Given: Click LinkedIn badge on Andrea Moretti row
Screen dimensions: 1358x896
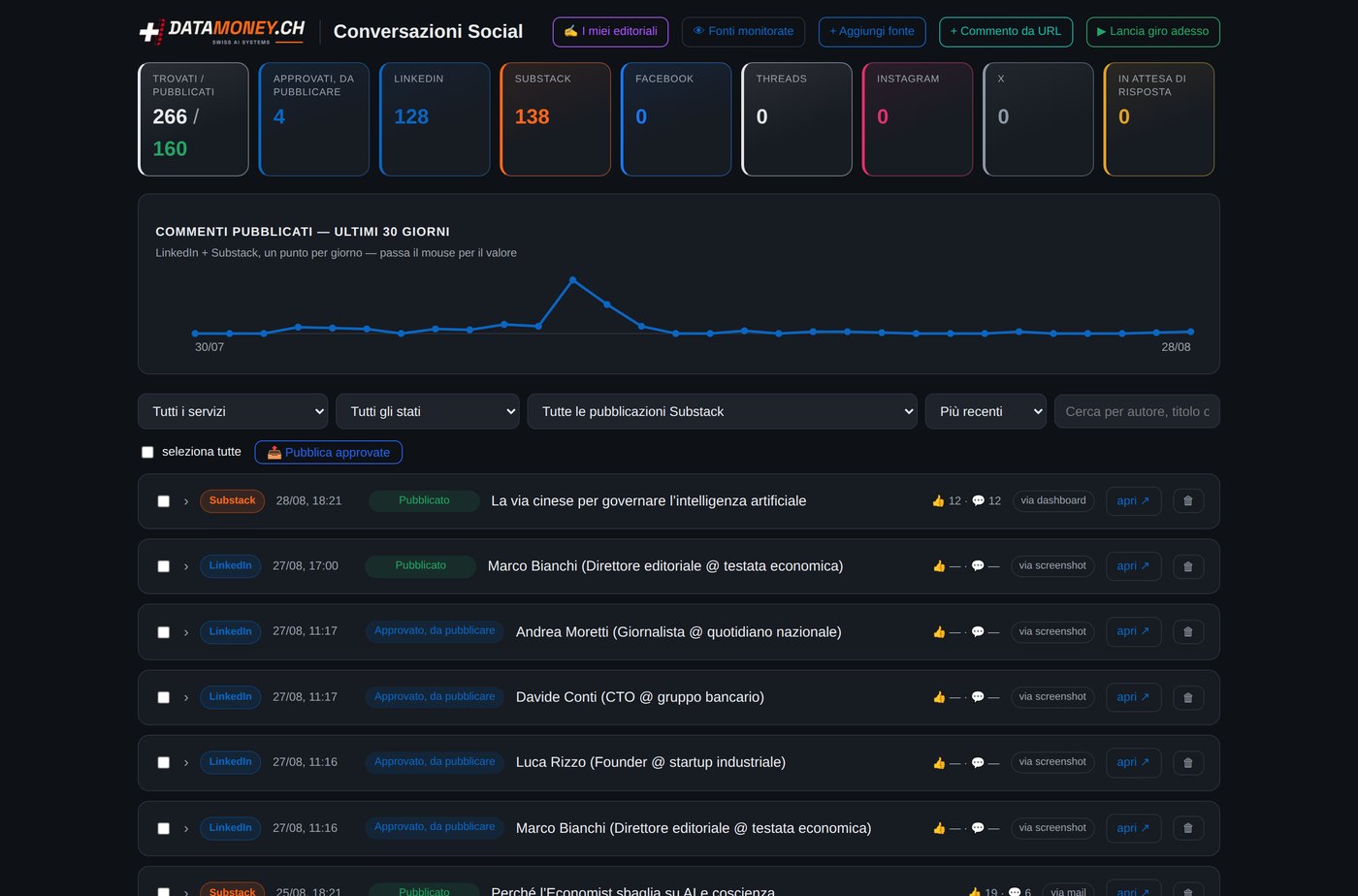Looking at the screenshot, I should (231, 632).
